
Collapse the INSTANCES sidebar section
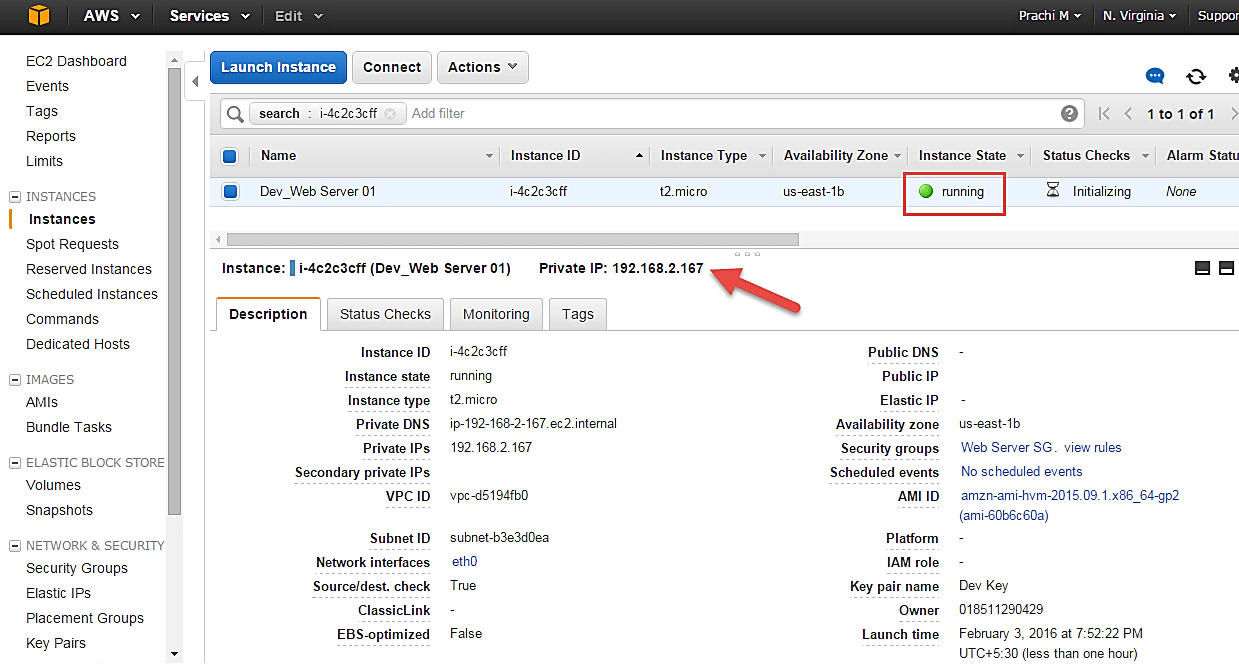[x=15, y=197]
